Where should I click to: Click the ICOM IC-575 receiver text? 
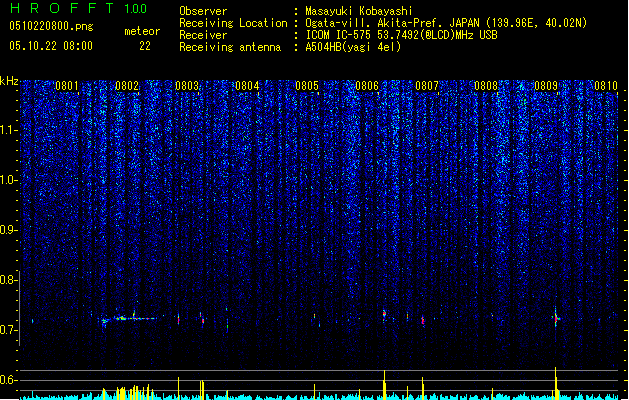point(401,35)
